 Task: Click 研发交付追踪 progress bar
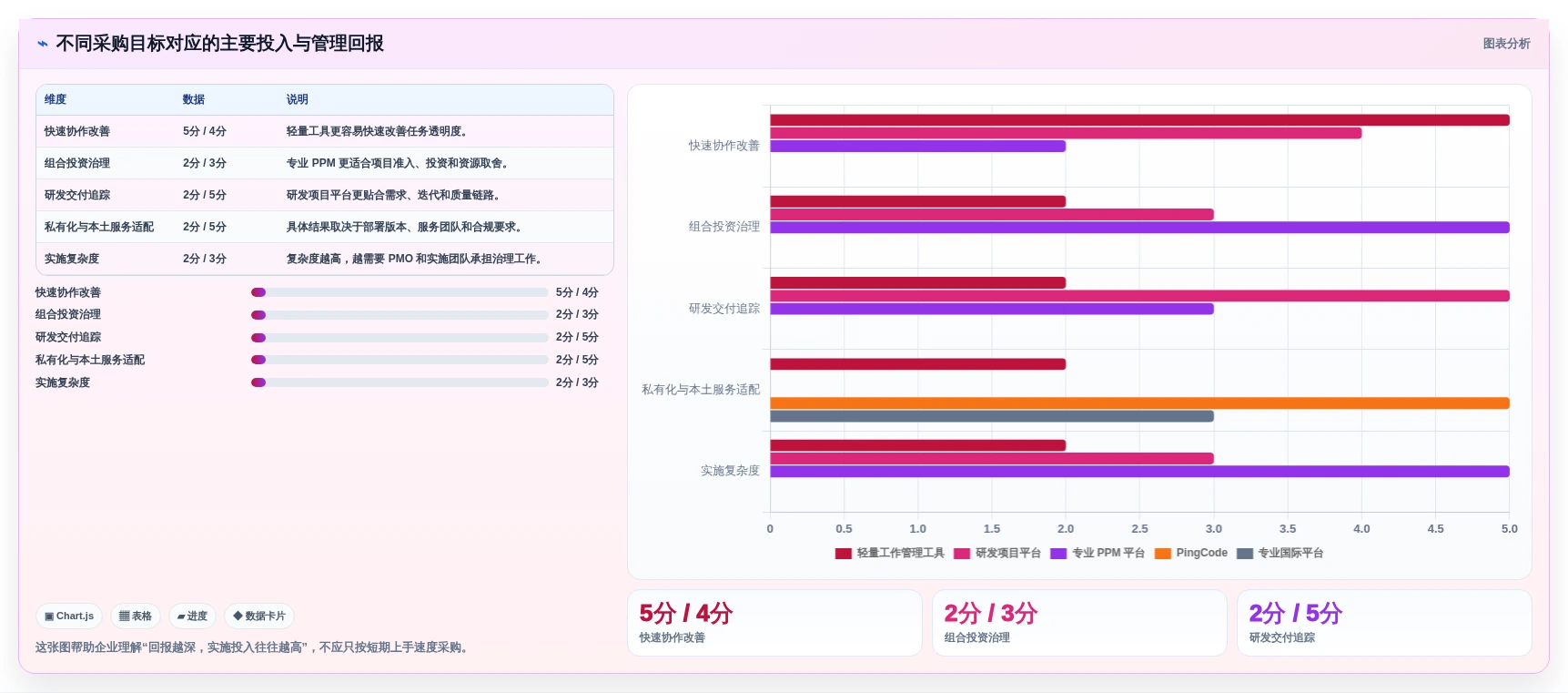tap(400, 338)
